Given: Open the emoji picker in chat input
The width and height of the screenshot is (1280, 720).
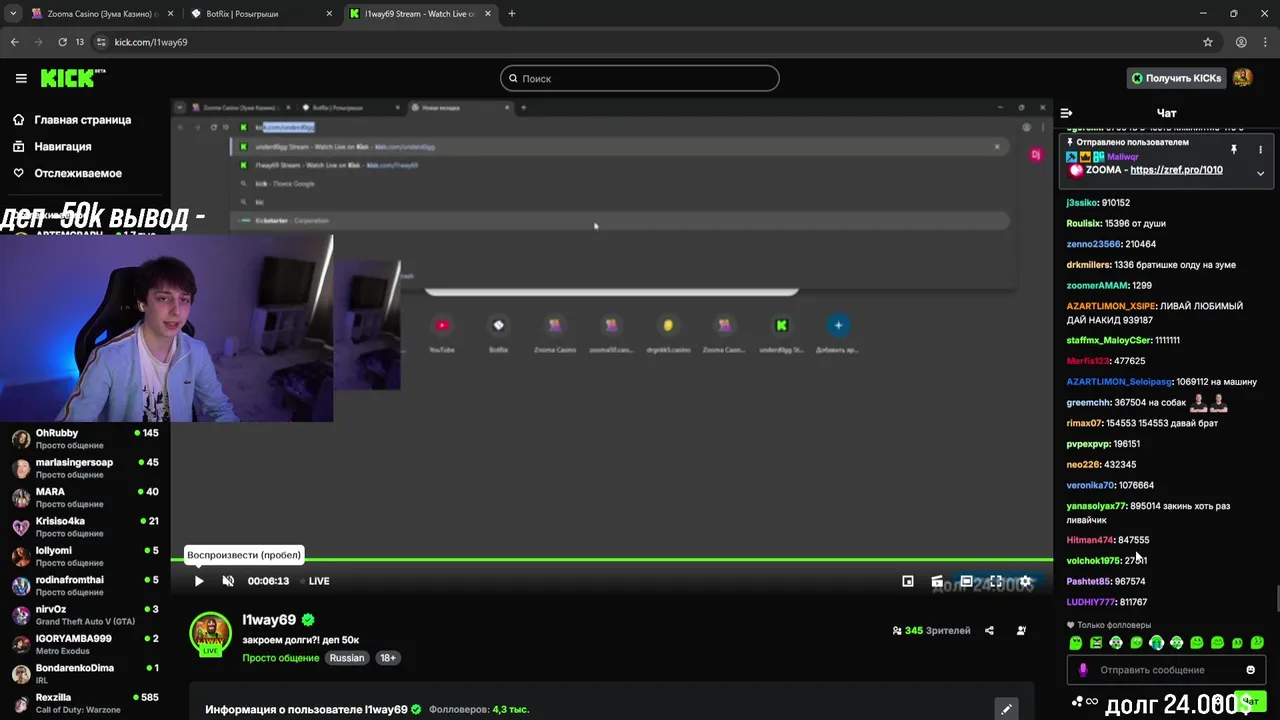Looking at the screenshot, I should click(x=1250, y=670).
